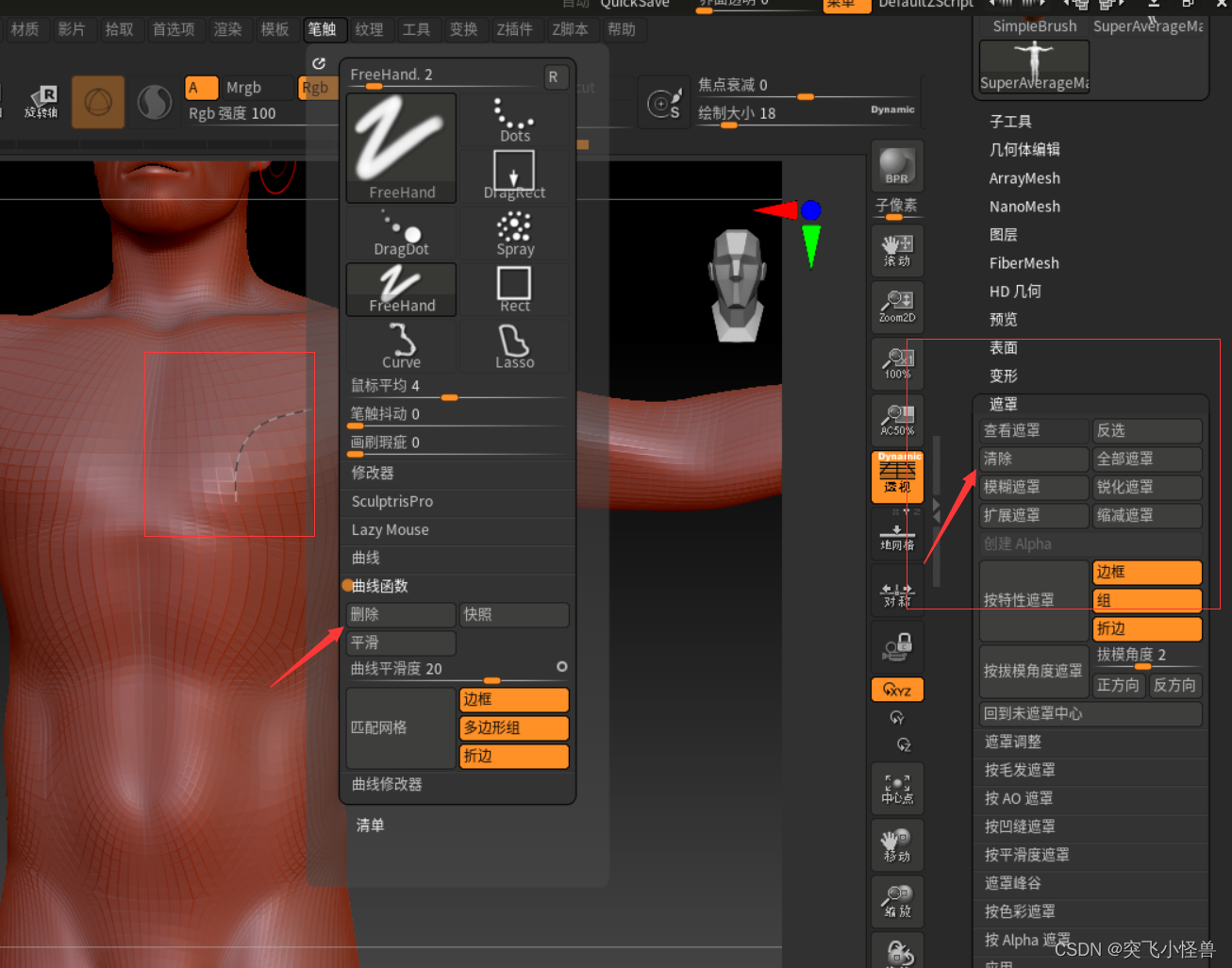The width and height of the screenshot is (1232, 968).
Task: Toggle 边框 in 按特性遮罩
Action: [x=1147, y=572]
